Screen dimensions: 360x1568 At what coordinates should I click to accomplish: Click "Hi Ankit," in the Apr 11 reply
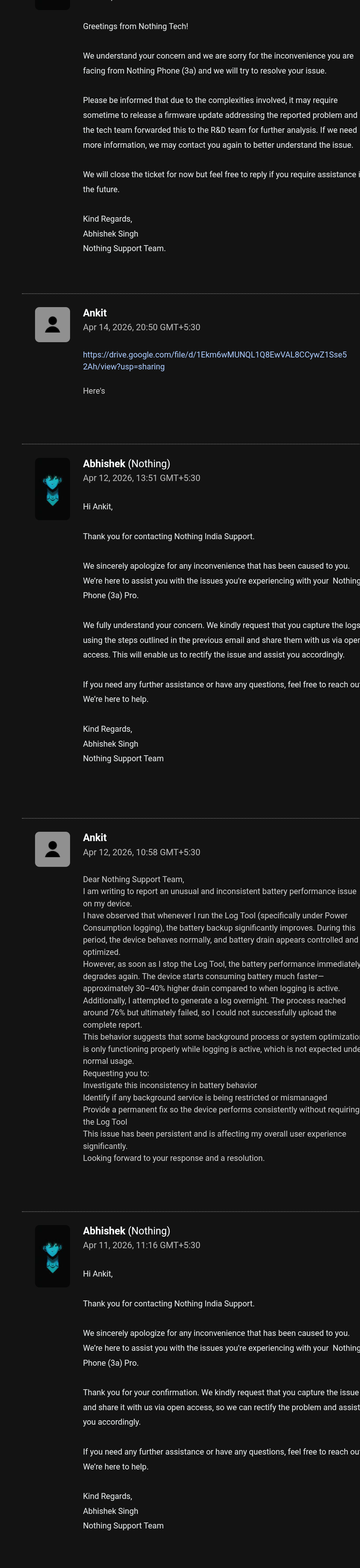pyautogui.click(x=97, y=1274)
